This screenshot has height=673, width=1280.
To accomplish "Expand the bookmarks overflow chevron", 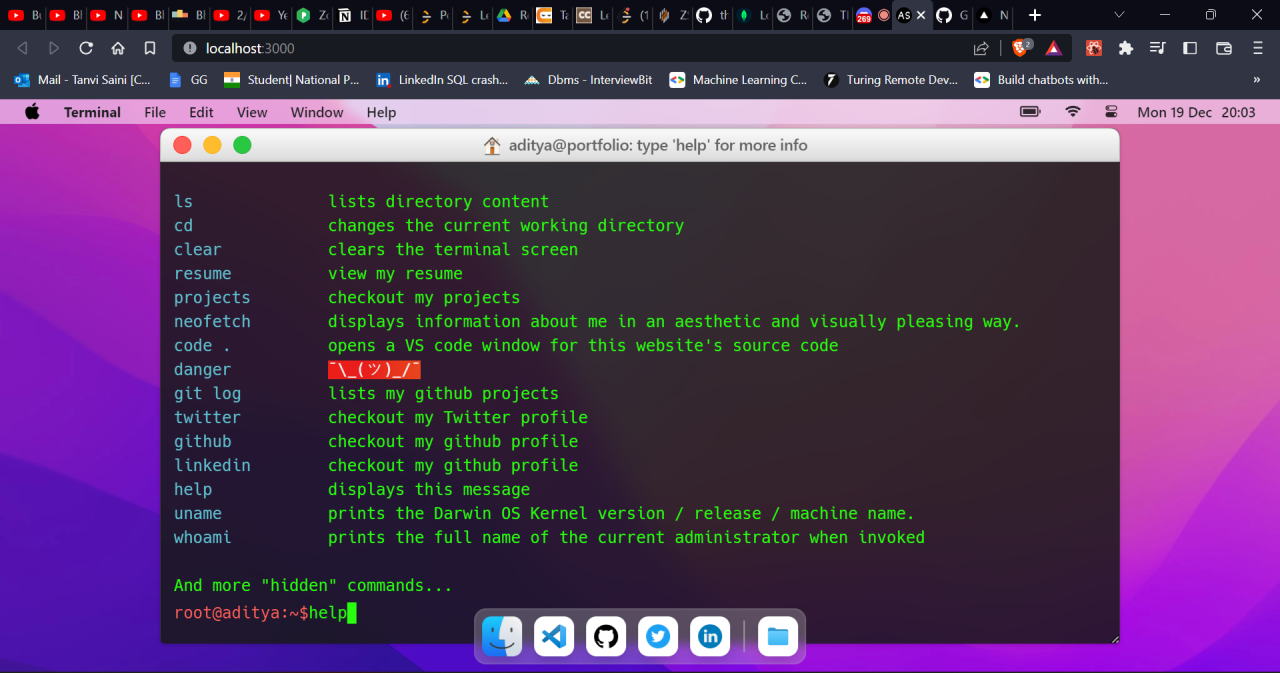I will pos(1259,80).
